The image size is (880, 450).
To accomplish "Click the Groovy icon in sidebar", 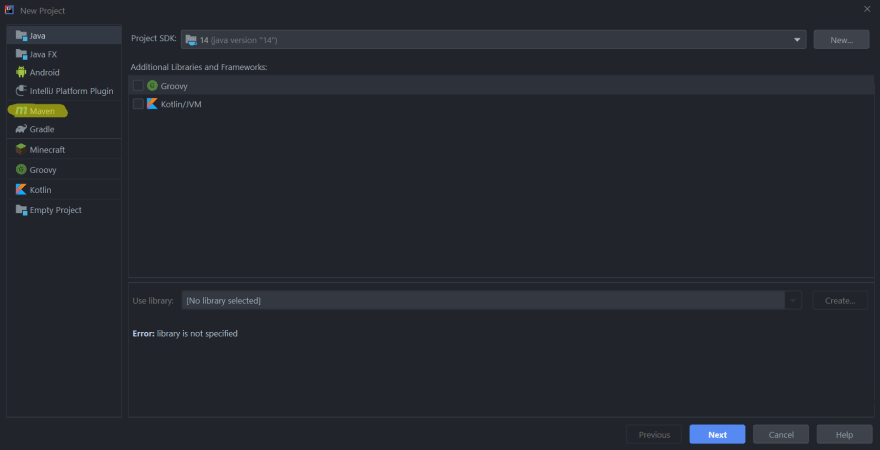I will (x=21, y=169).
